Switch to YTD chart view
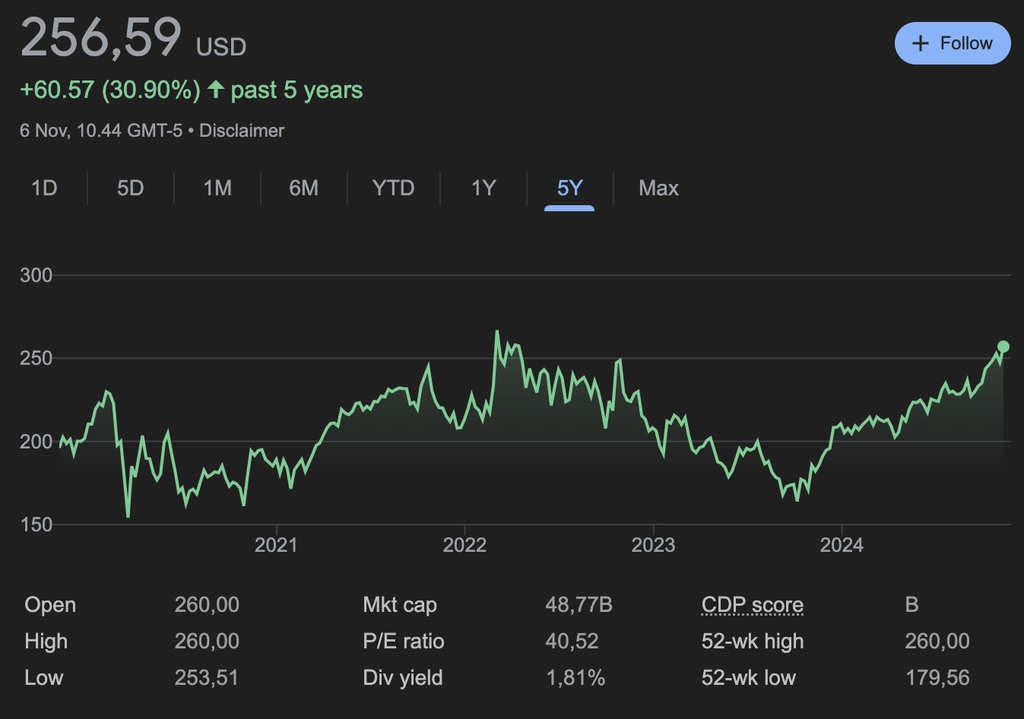The width and height of the screenshot is (1024, 719). coord(393,188)
